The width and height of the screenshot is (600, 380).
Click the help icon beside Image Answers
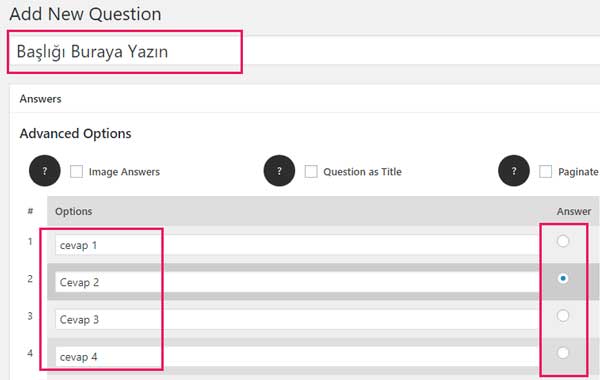point(45,171)
